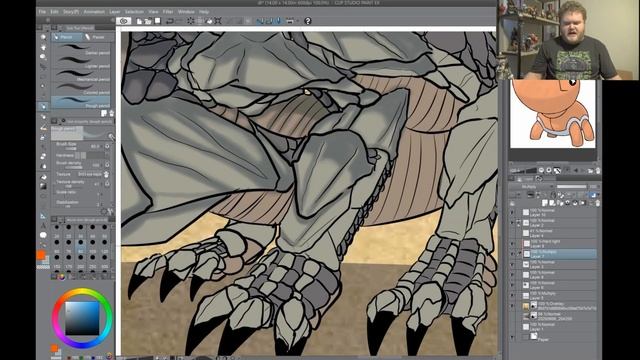This screenshot has height=360, width=640.
Task: Select the Gradient tool in toolbox
Action: click(43, 186)
